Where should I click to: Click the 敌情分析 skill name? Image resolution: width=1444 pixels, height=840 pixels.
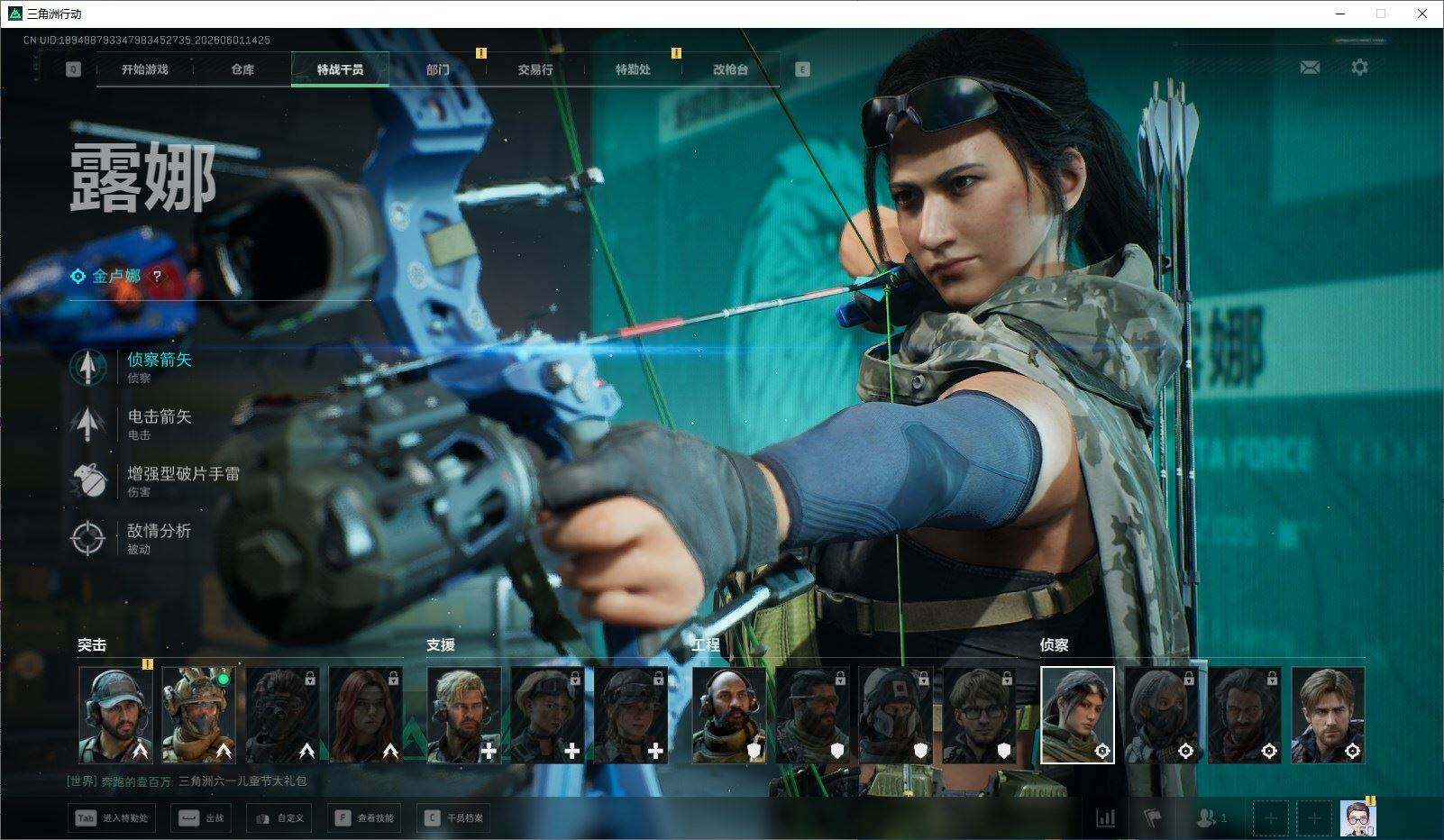160,530
